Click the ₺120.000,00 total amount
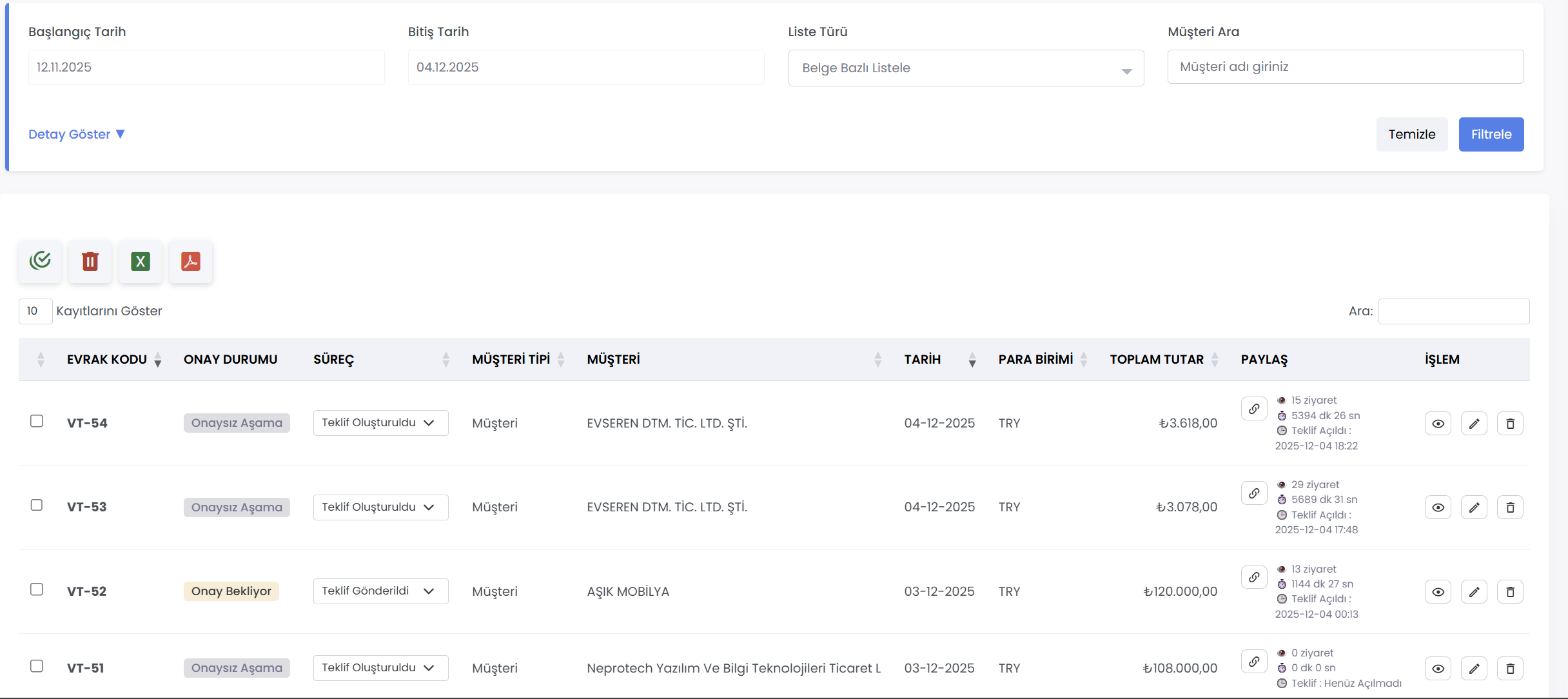This screenshot has height=699, width=1568. pyautogui.click(x=1181, y=591)
